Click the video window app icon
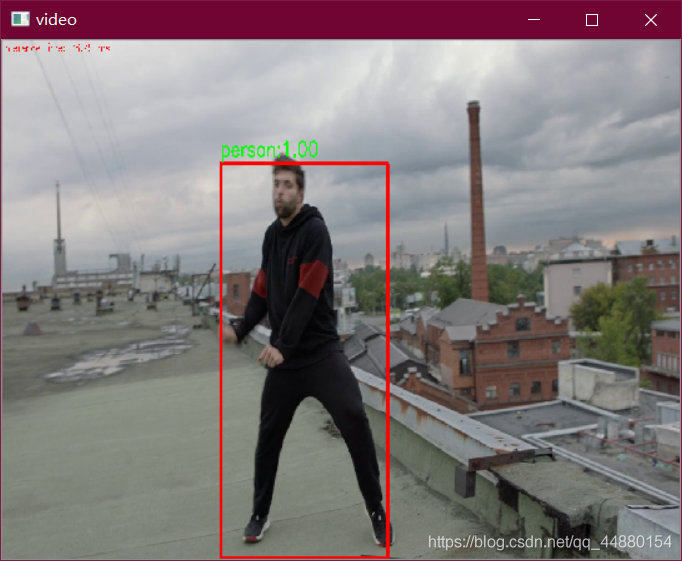 20,20
